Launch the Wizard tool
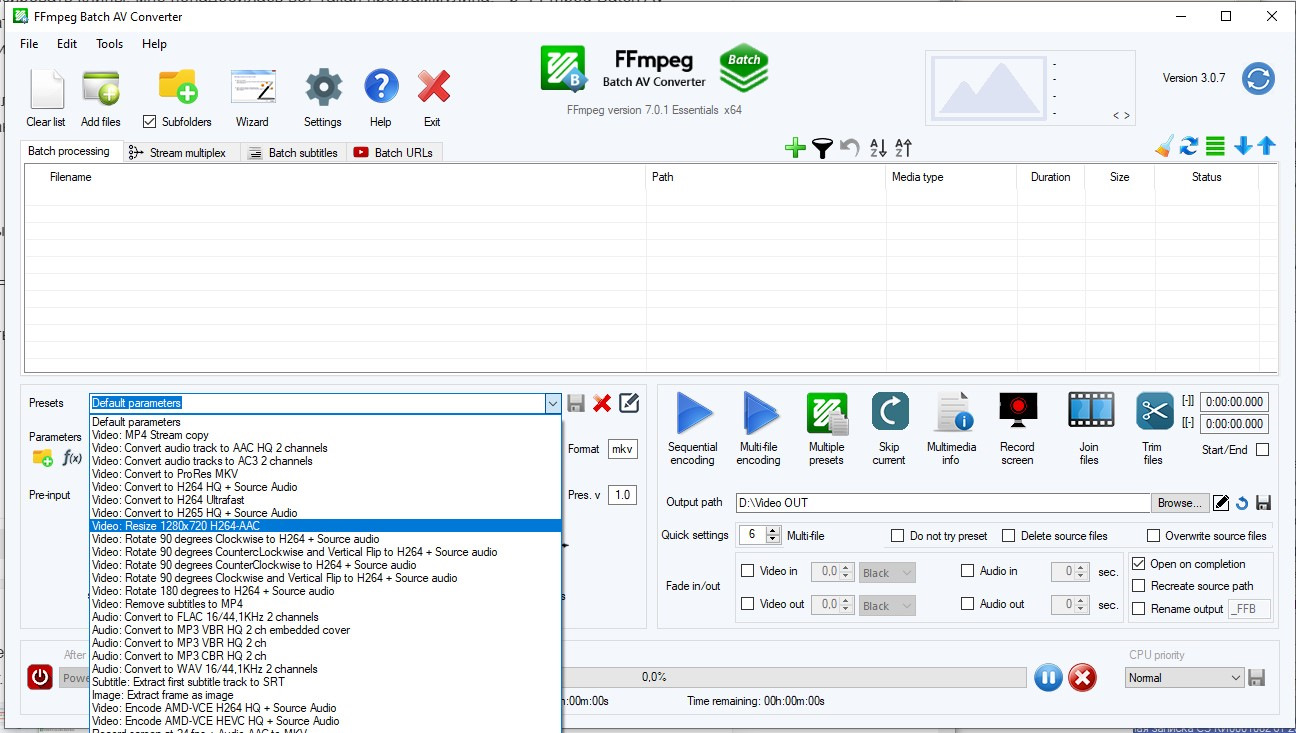1296x733 pixels. 252,89
